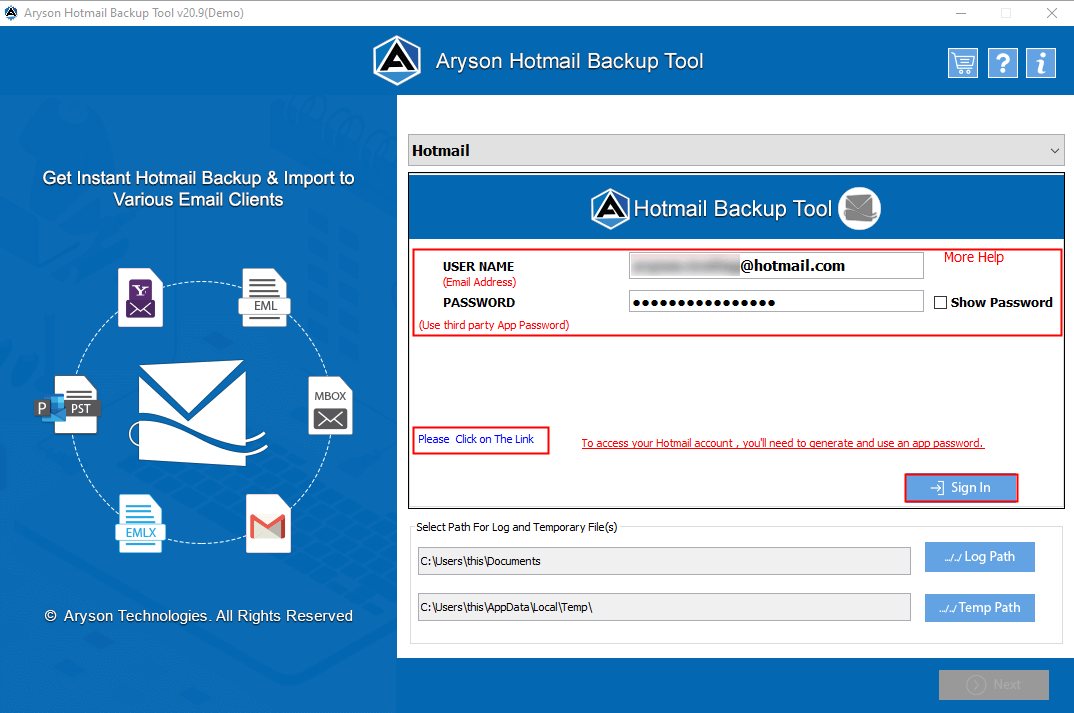Open the question mark help icon
Screen dimensions: 1074x713
[x=1002, y=63]
